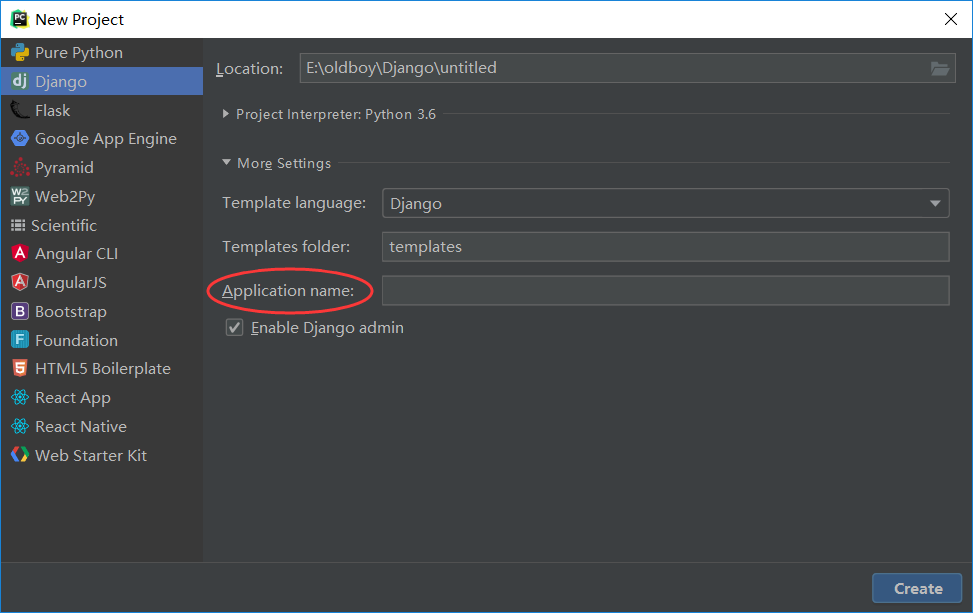973x613 pixels.
Task: Open the Template language dropdown
Action: pyautogui.click(x=665, y=204)
